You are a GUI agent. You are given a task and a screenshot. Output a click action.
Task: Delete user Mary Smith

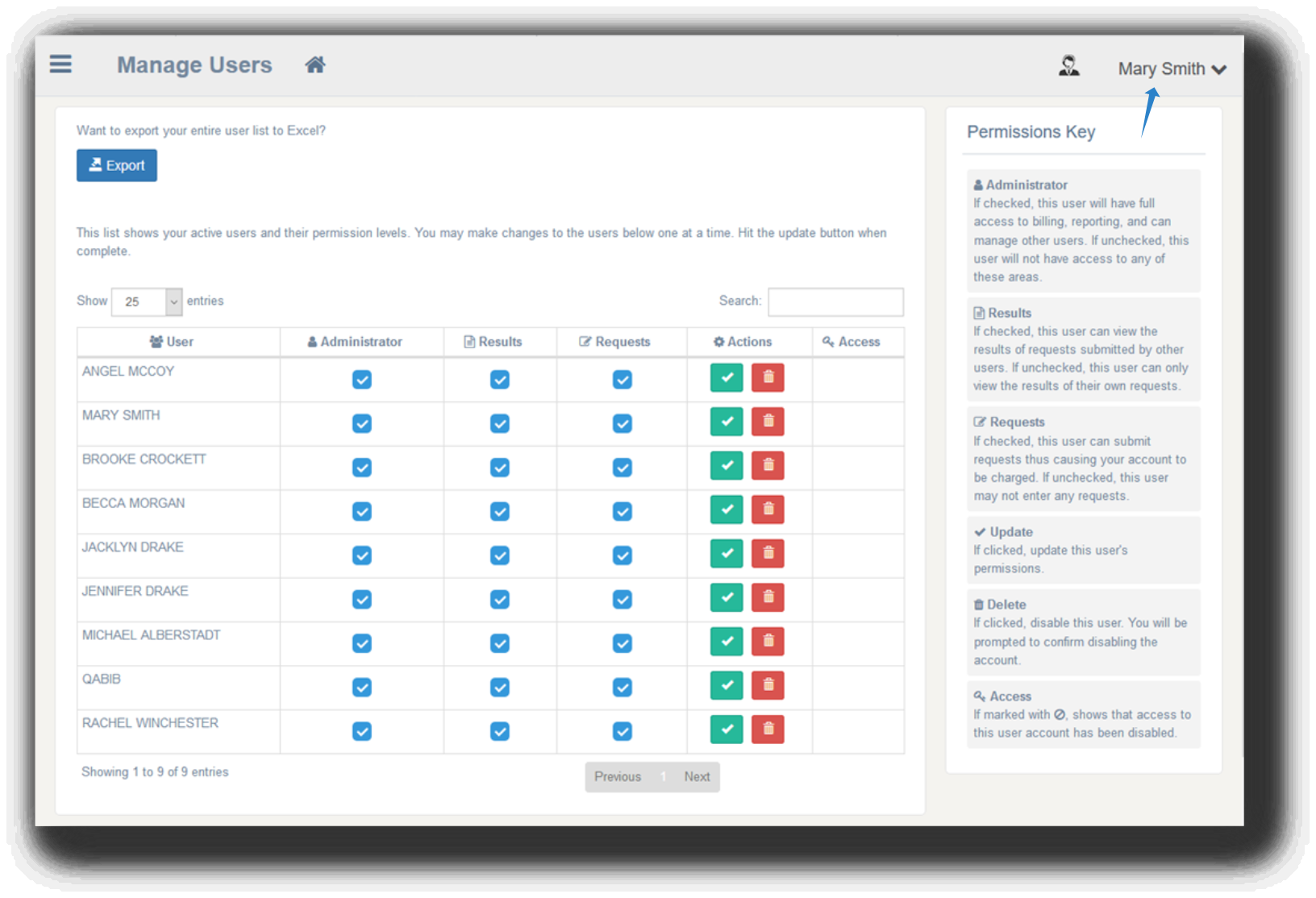point(768,422)
